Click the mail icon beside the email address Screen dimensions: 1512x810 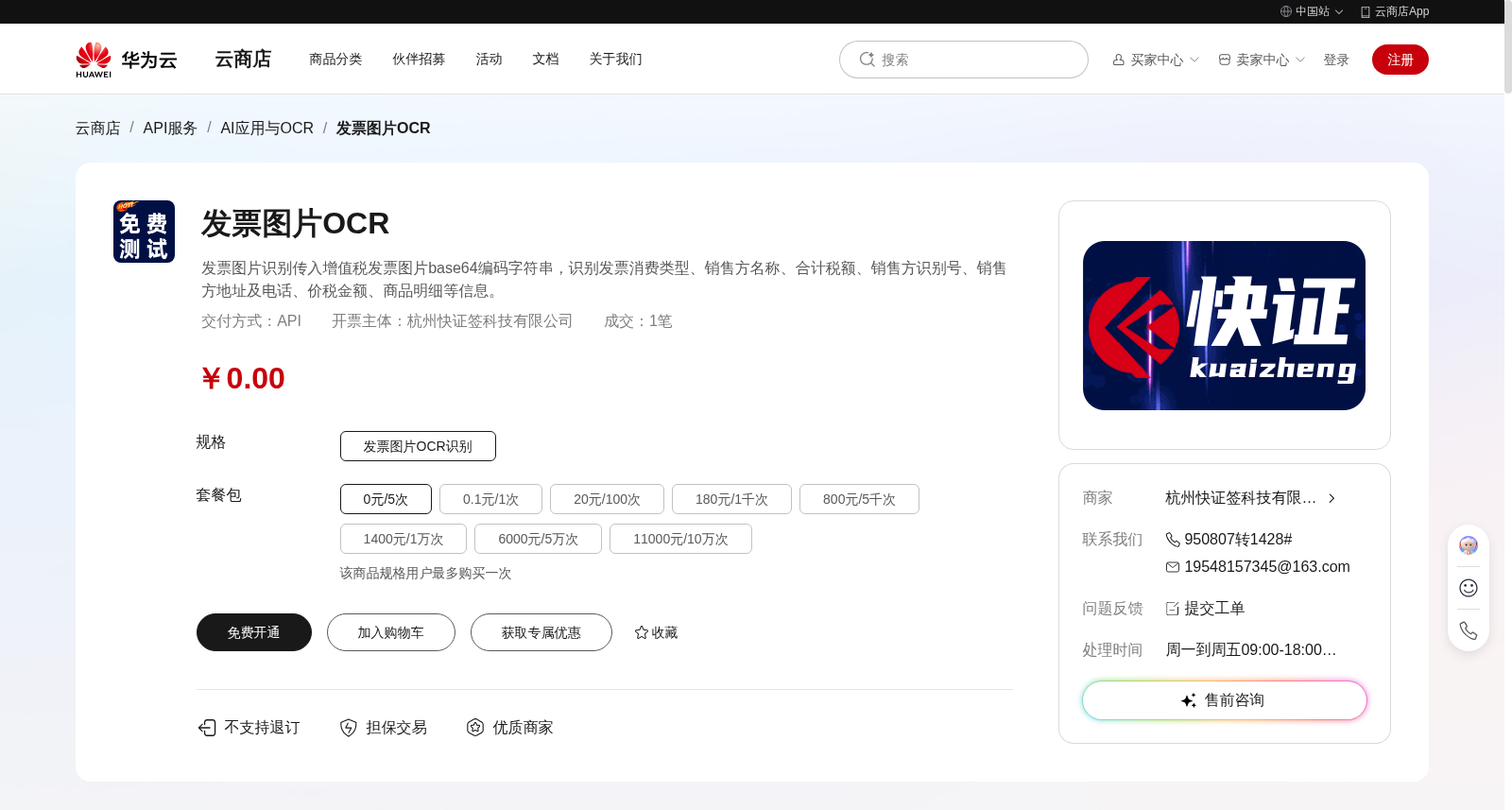click(1173, 567)
